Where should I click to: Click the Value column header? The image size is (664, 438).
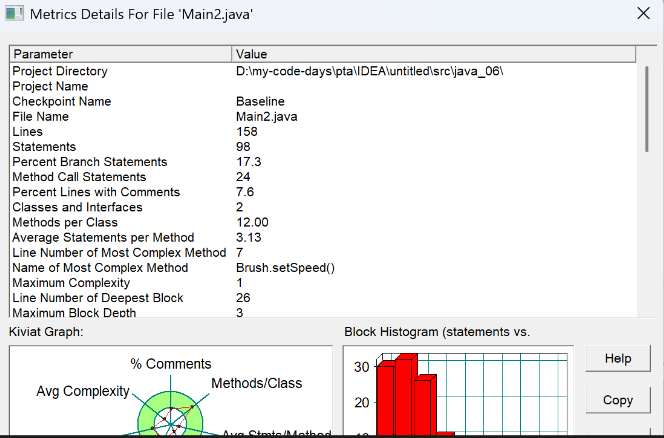(x=434, y=54)
